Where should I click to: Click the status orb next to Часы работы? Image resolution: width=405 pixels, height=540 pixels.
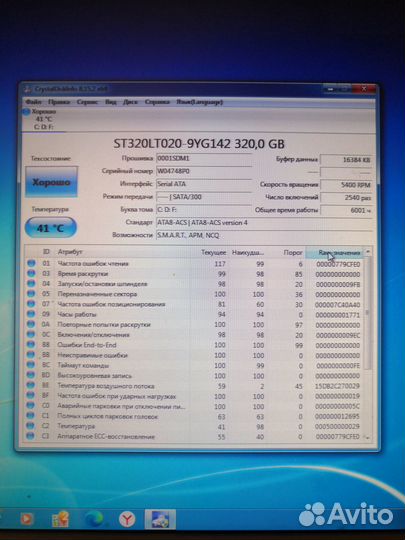(31, 314)
